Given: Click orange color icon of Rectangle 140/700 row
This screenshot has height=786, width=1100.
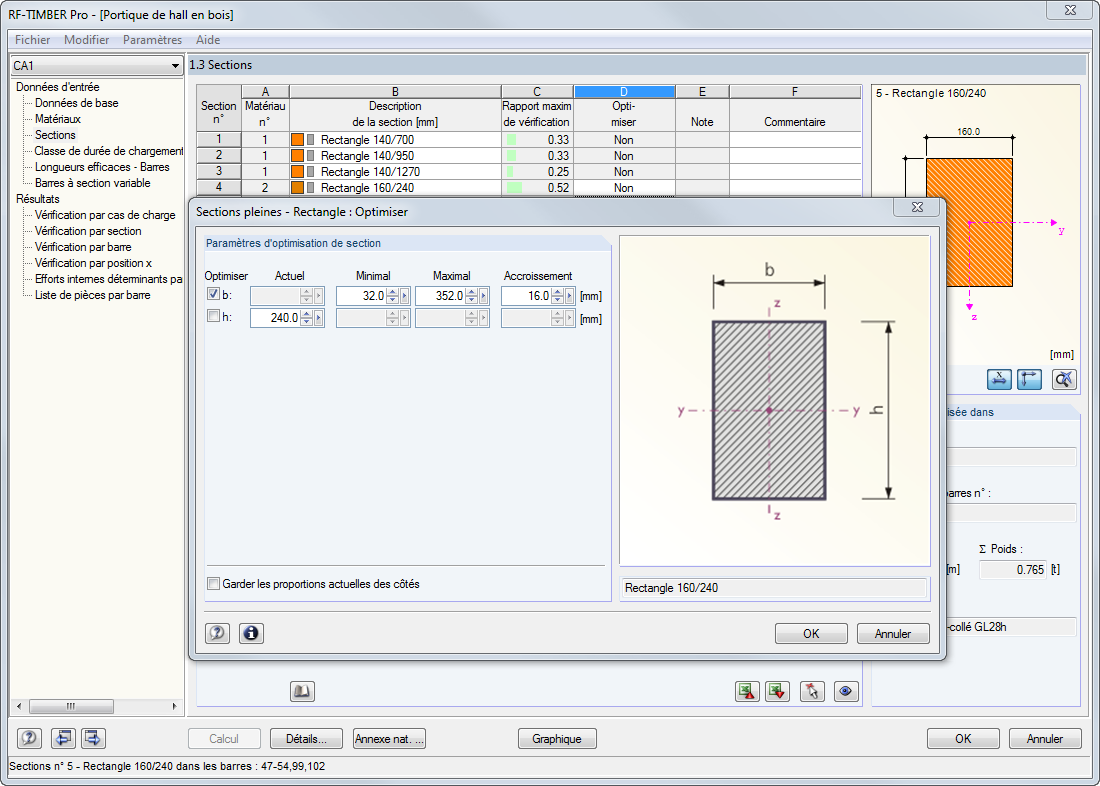Looking at the screenshot, I should click(297, 140).
